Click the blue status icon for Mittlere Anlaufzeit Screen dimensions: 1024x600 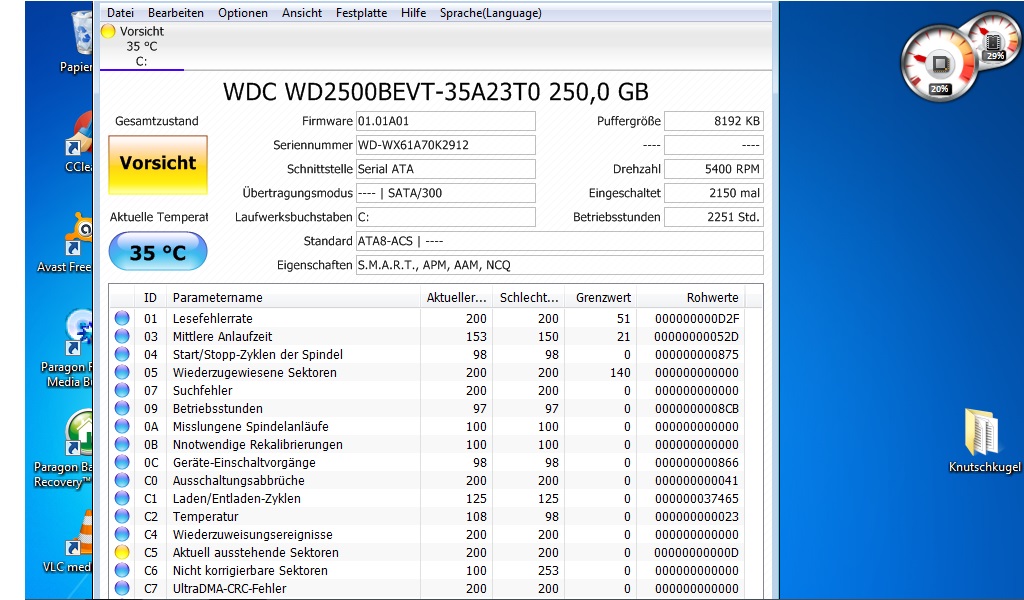pyautogui.click(x=122, y=336)
